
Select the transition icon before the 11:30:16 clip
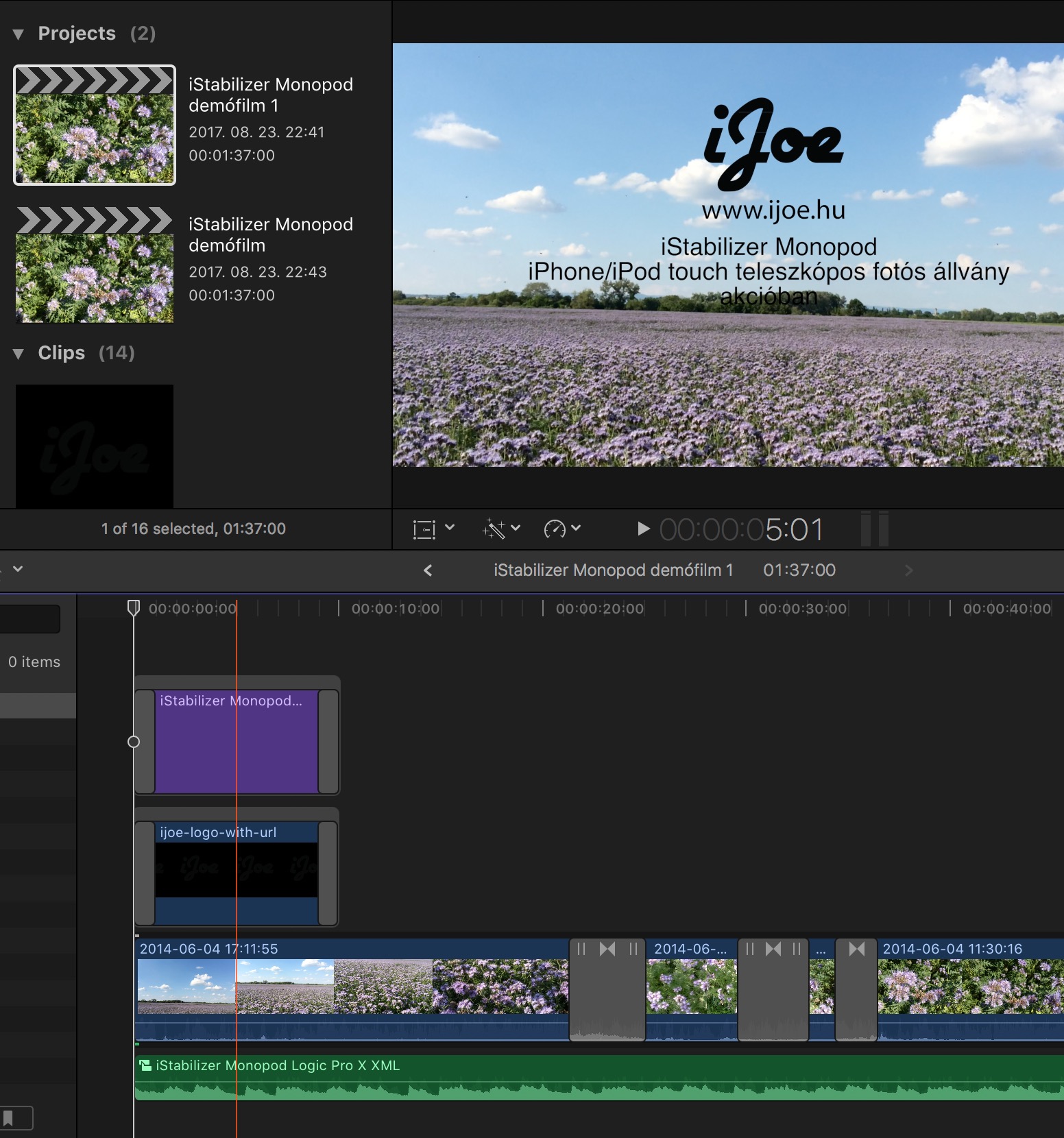[857, 949]
